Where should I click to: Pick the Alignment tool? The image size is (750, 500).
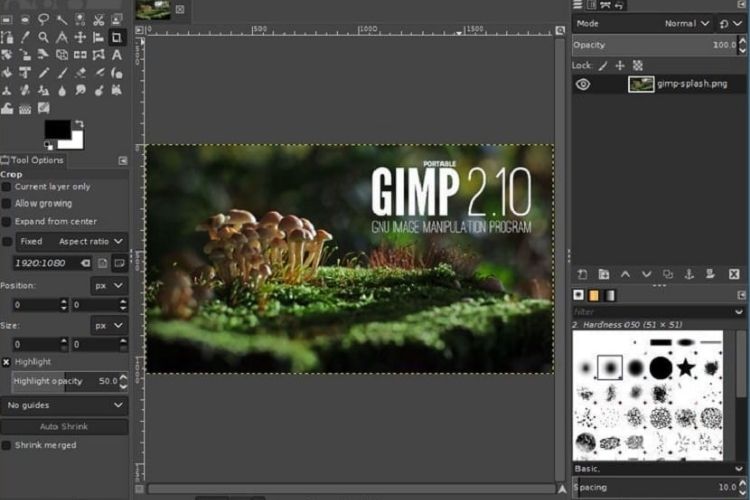tap(99, 37)
